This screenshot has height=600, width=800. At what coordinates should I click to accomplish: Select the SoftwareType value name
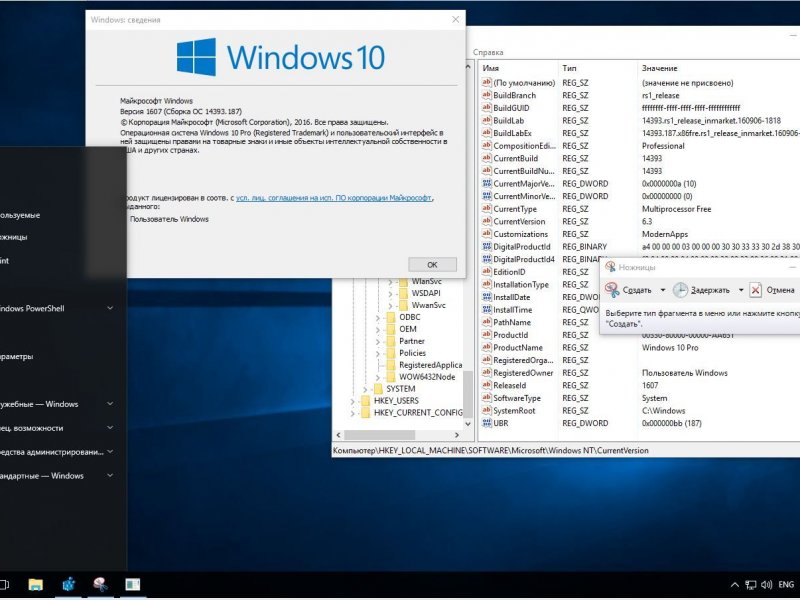click(x=516, y=398)
